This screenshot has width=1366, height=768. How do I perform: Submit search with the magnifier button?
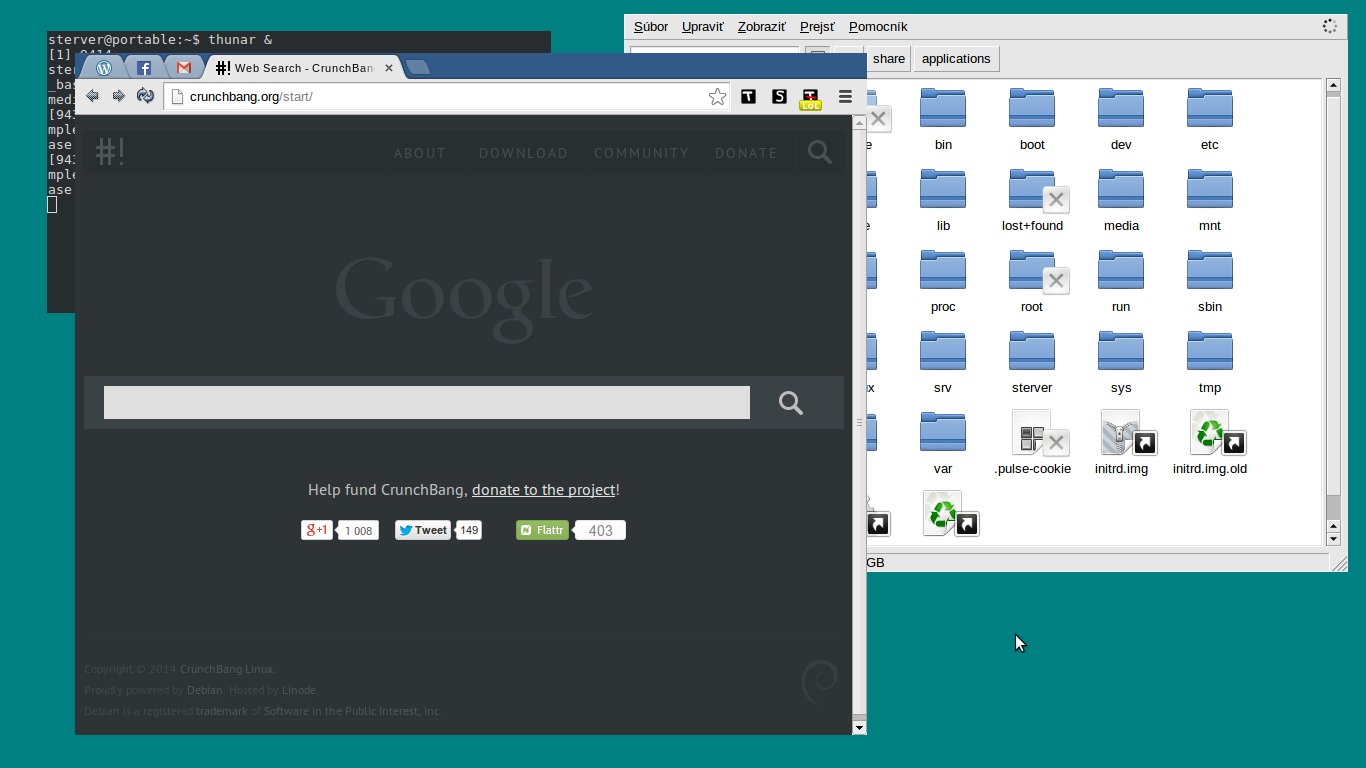click(791, 403)
